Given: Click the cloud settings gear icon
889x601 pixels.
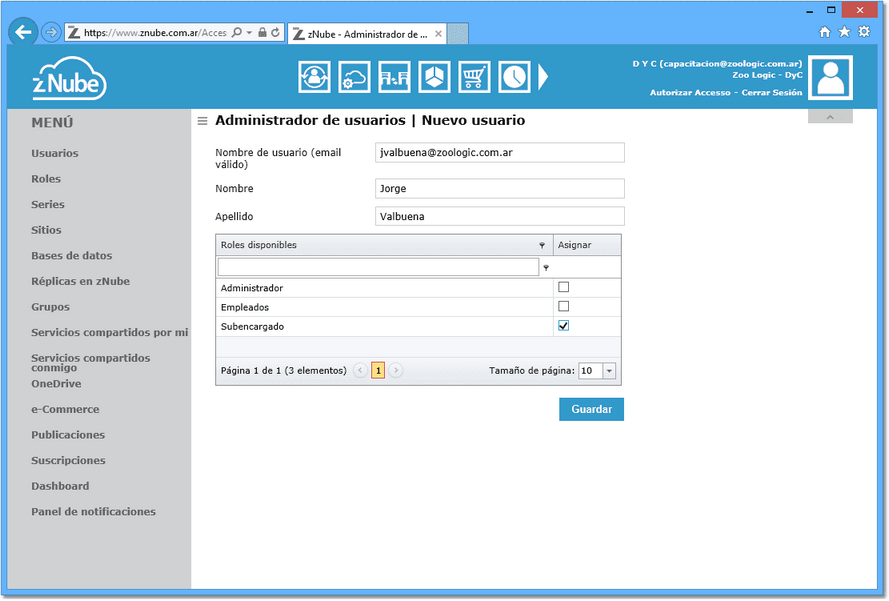Looking at the screenshot, I should point(354,77).
